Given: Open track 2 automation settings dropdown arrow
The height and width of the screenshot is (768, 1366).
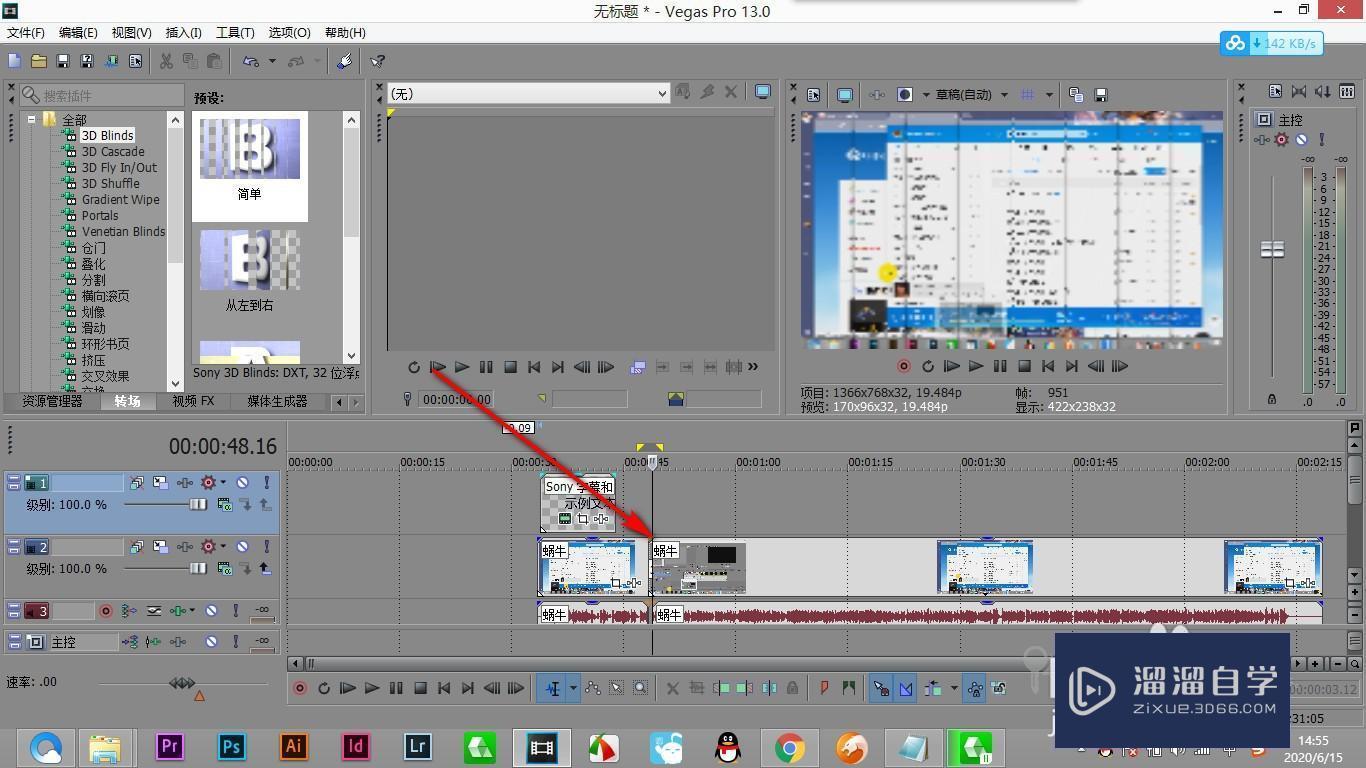Looking at the screenshot, I should pos(223,547).
